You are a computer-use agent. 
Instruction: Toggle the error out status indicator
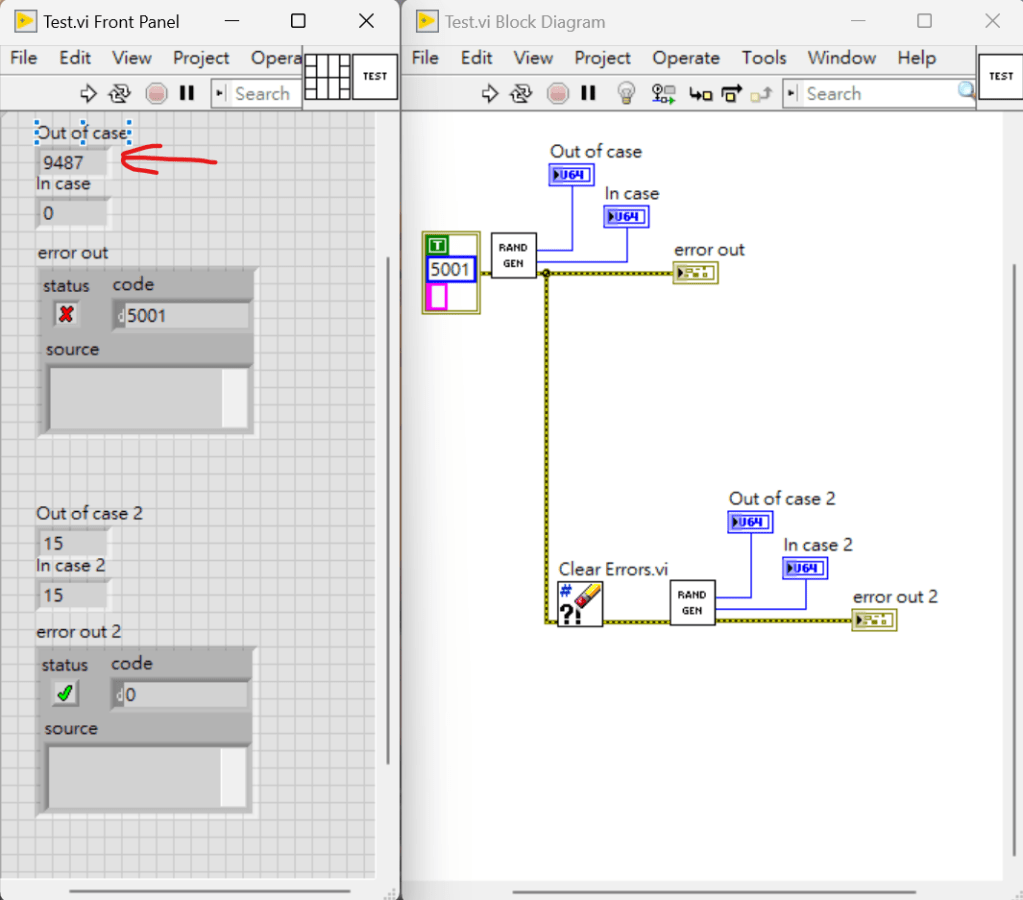point(66,314)
